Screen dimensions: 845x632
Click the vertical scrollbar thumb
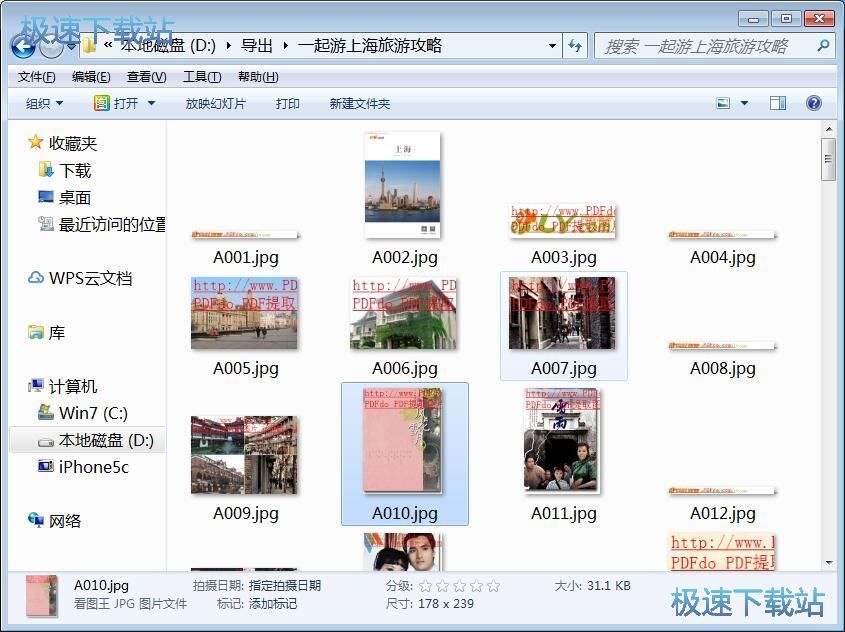828,159
